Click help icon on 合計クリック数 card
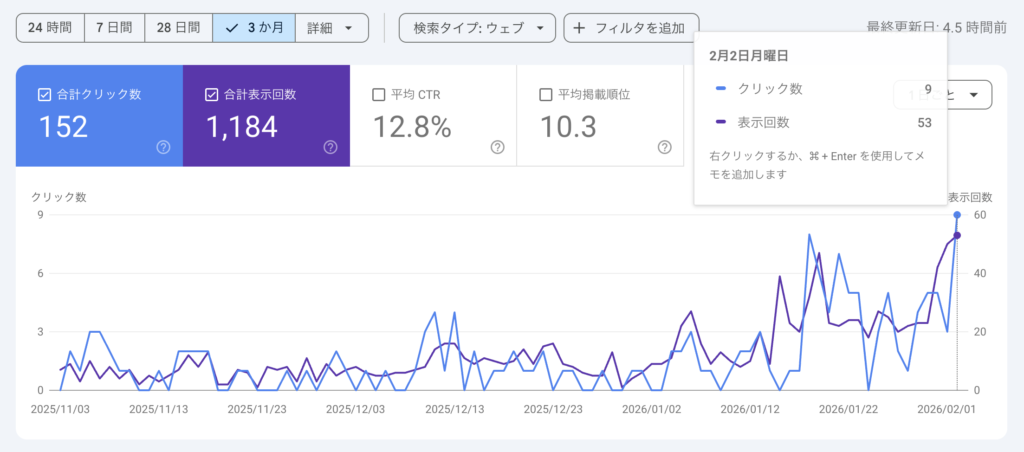 tap(163, 147)
